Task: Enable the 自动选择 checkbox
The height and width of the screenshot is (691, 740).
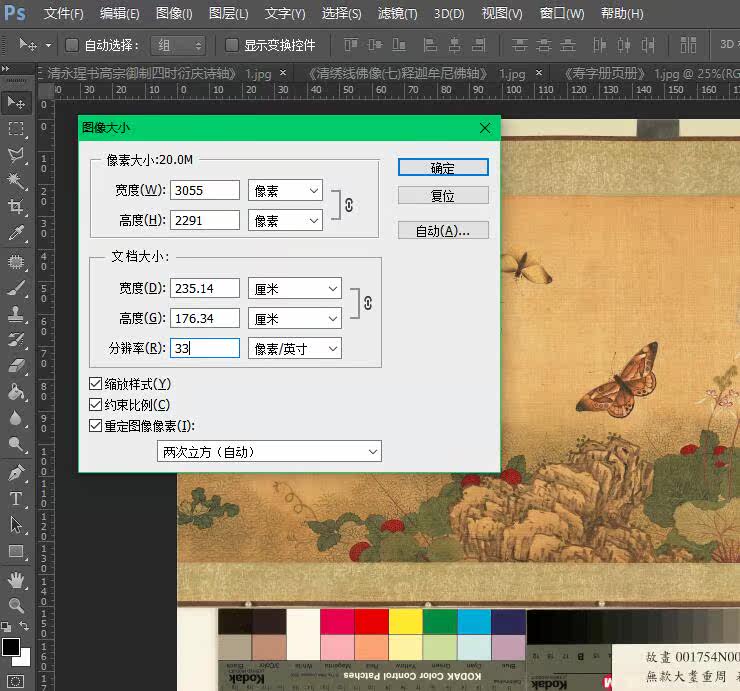Action: pyautogui.click(x=72, y=45)
